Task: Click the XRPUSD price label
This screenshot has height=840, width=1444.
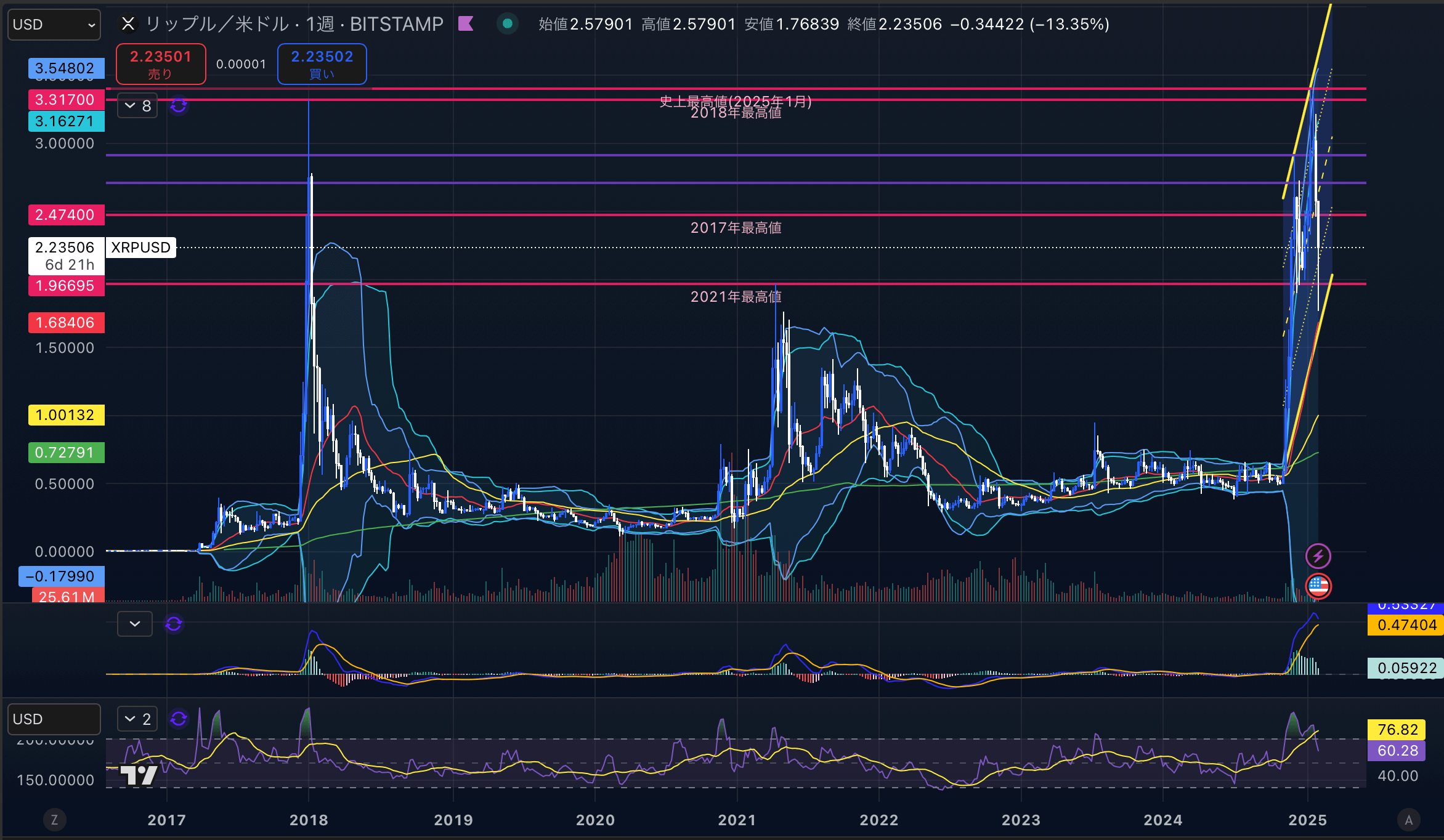Action: tap(141, 248)
